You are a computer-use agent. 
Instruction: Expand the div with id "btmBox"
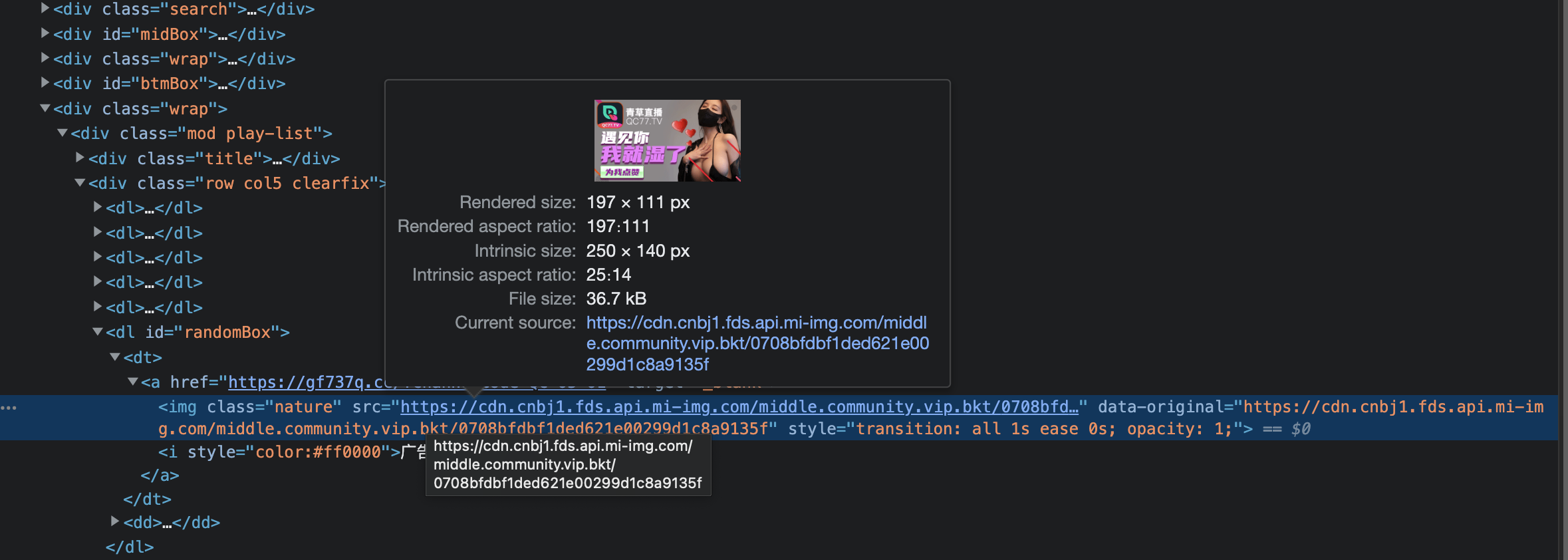pos(44,83)
